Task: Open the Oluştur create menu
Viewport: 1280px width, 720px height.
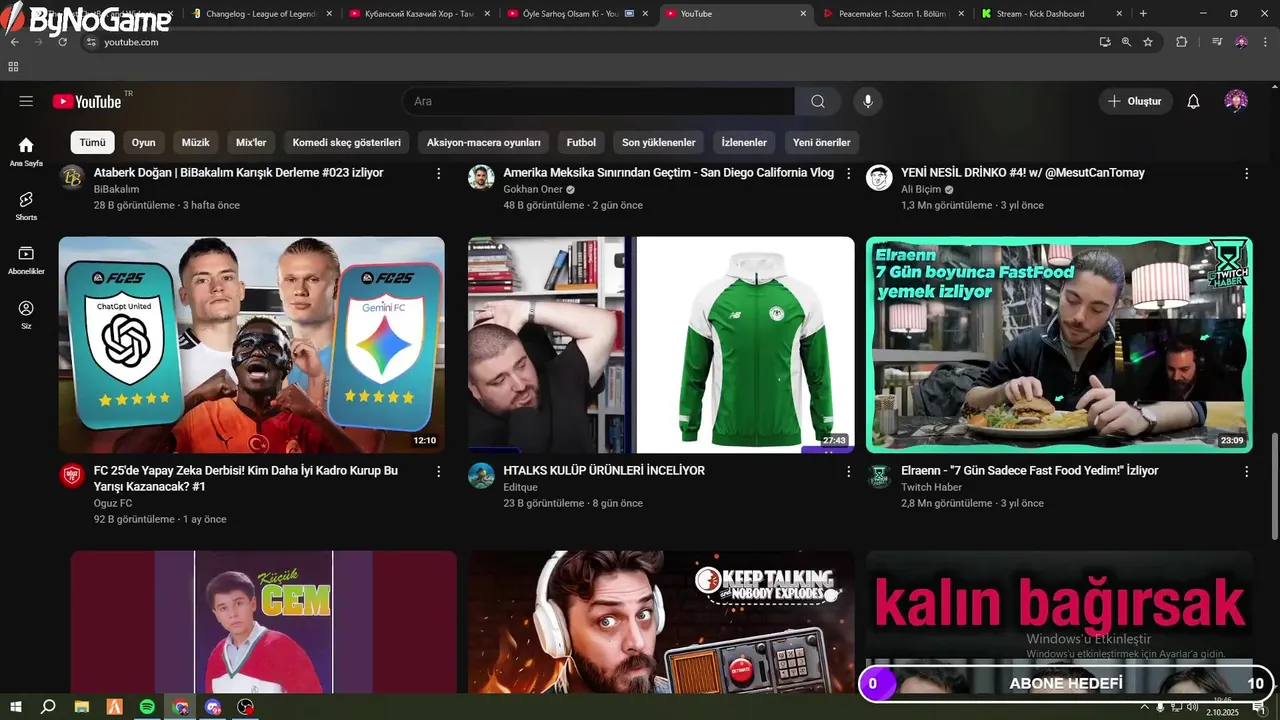Action: (x=1136, y=101)
